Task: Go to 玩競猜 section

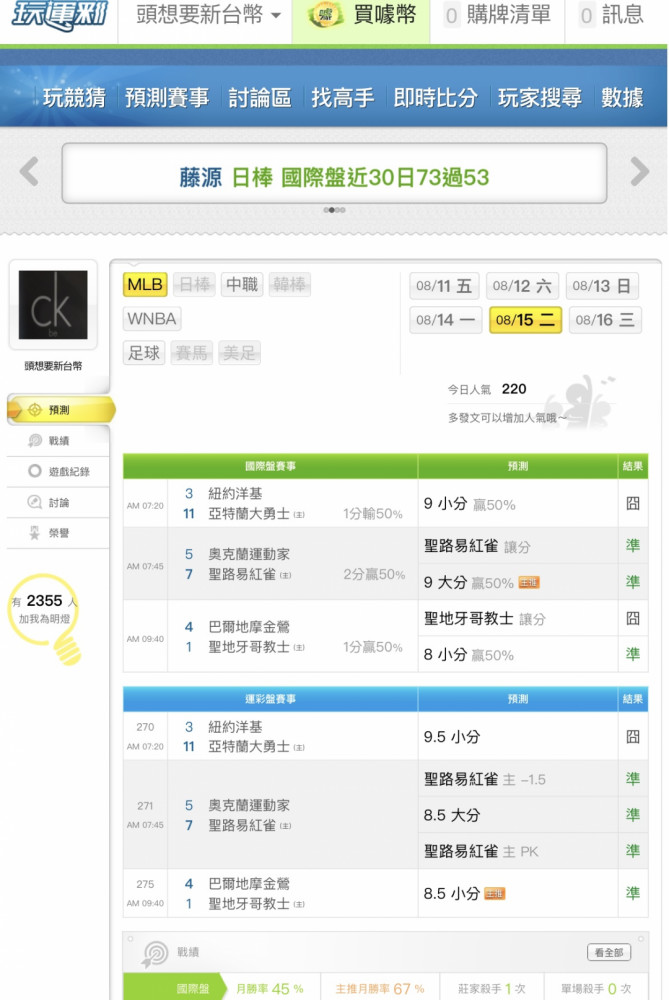Action: coord(75,98)
